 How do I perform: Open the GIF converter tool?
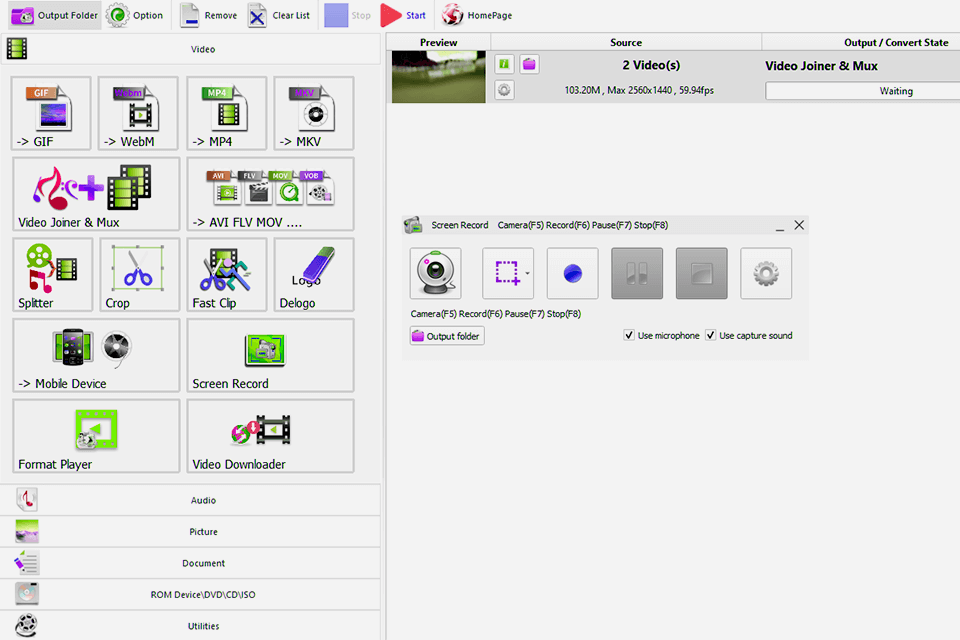(x=50, y=113)
